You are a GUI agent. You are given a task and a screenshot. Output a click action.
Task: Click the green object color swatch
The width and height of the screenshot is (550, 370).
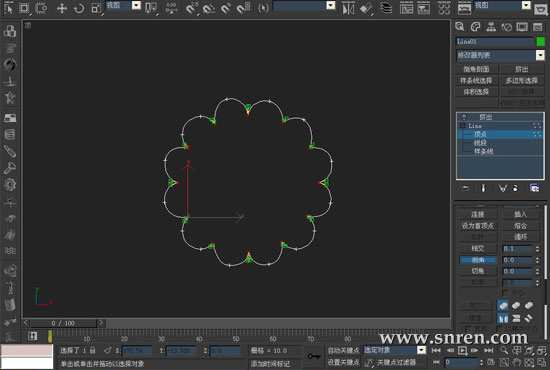541,42
